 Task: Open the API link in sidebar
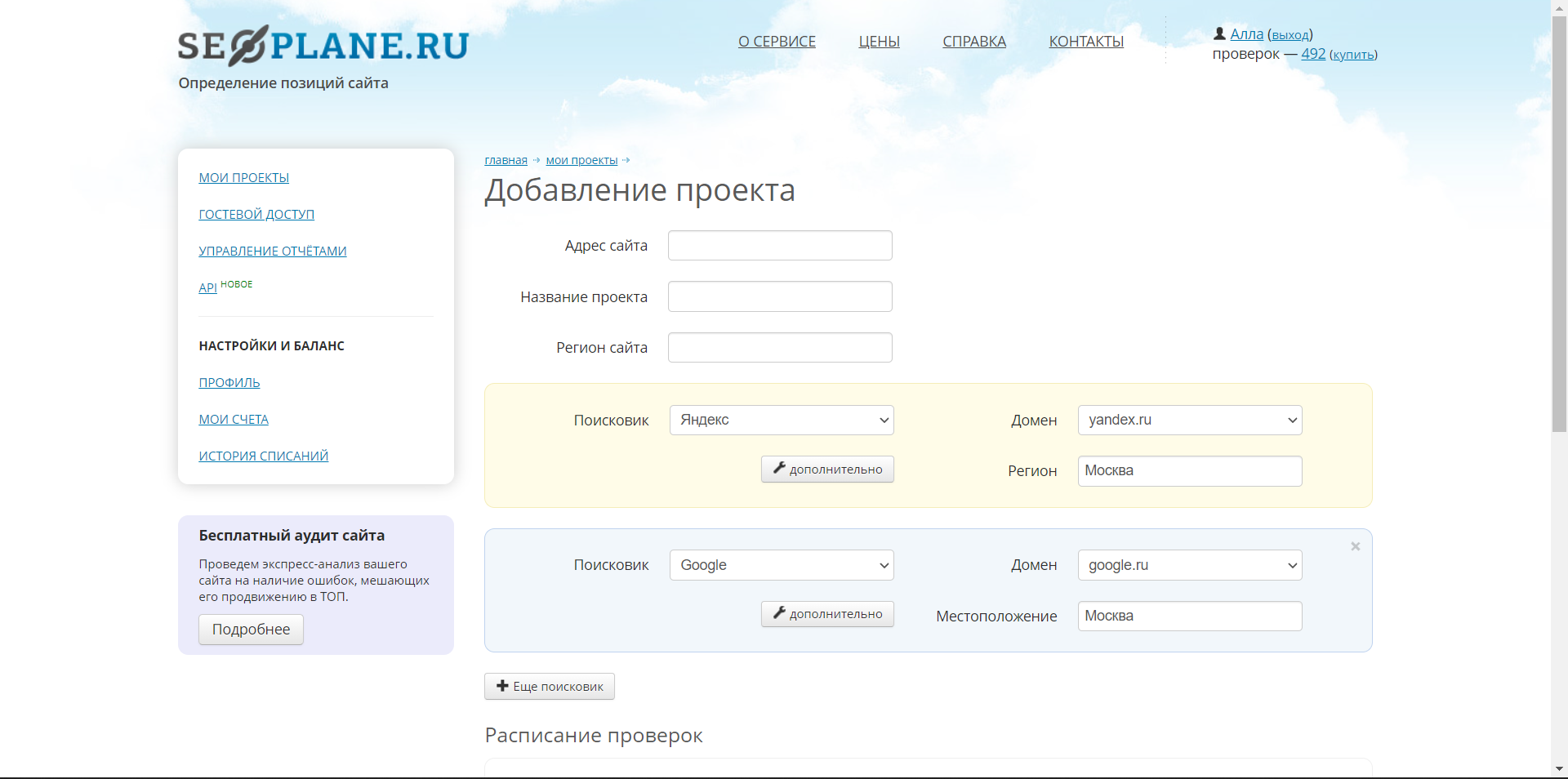point(207,288)
